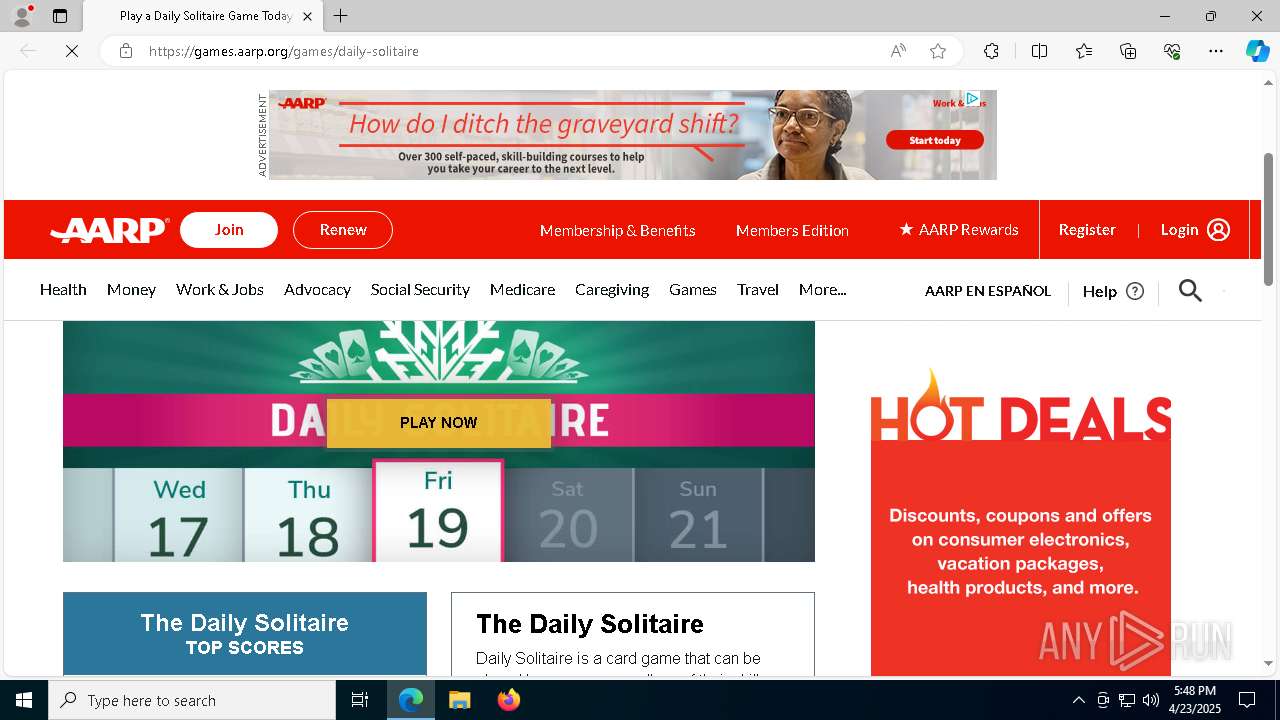Open the notification center
This screenshot has height=720, width=1280.
coord(1247,700)
